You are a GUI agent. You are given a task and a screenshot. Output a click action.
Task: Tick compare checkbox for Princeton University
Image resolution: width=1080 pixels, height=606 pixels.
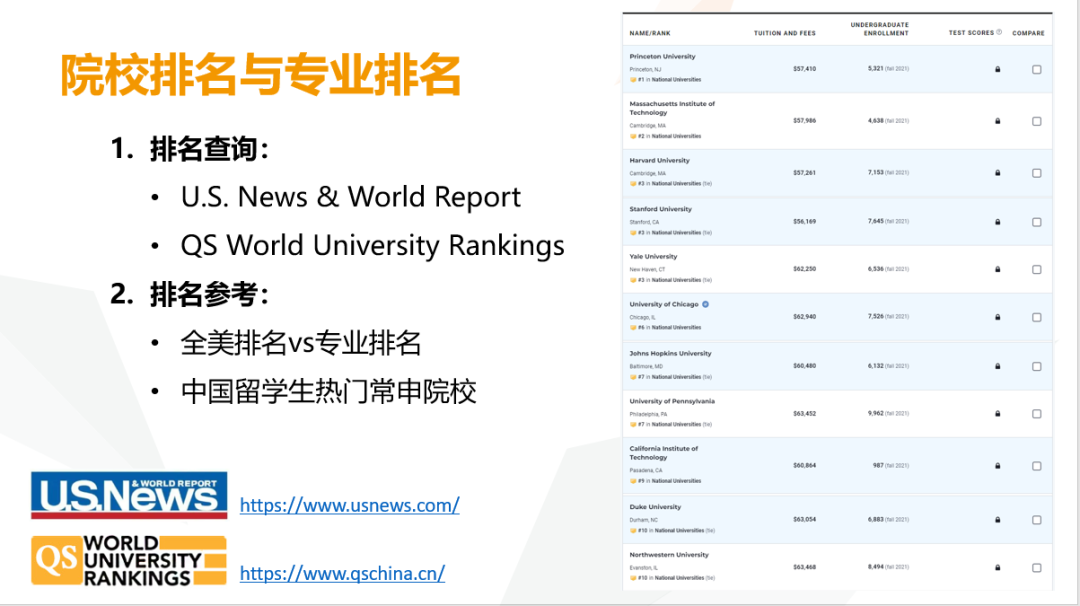tap(1037, 70)
